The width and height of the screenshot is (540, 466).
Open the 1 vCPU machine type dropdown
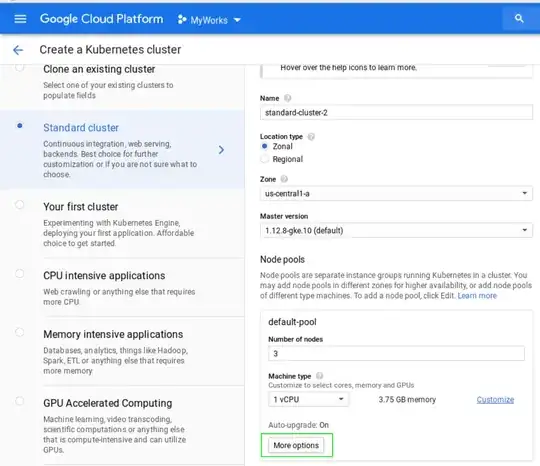point(308,400)
